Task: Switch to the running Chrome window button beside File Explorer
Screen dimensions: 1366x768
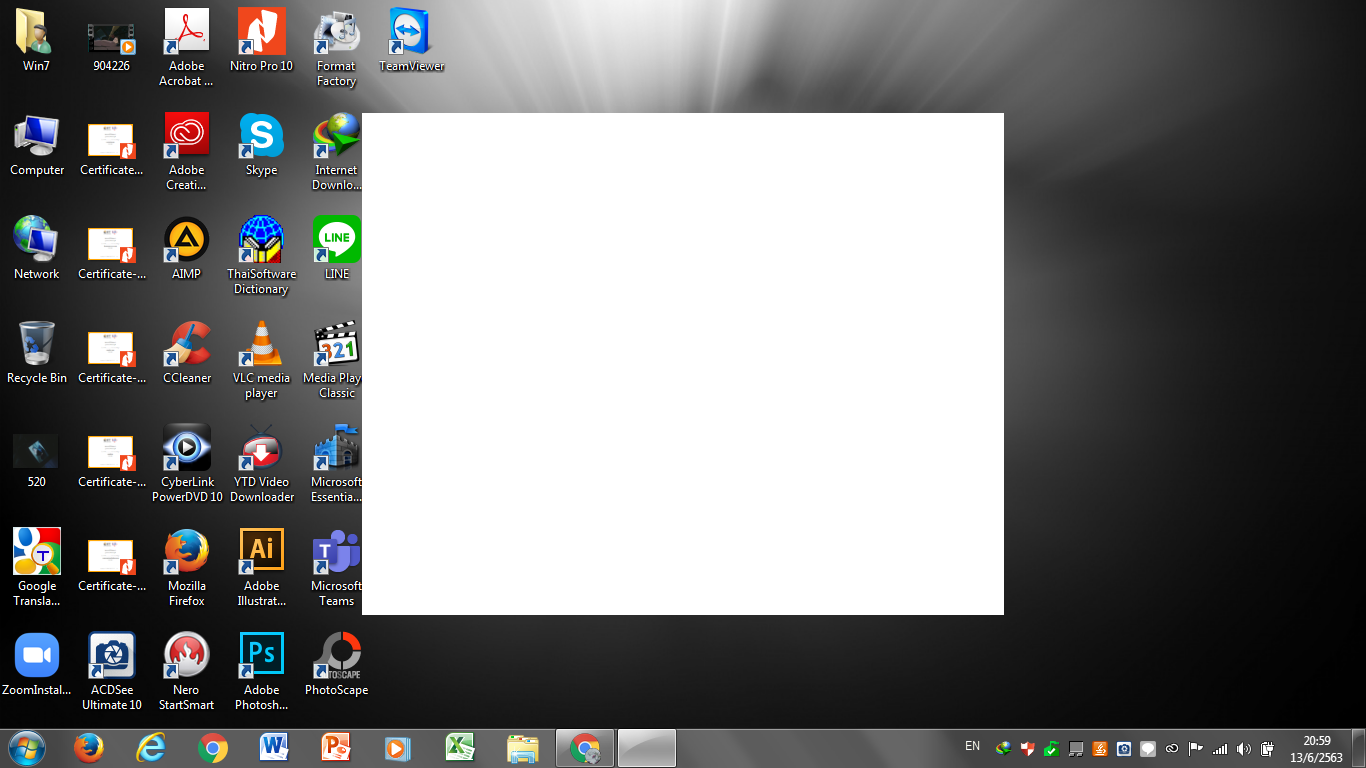Action: tap(585, 748)
